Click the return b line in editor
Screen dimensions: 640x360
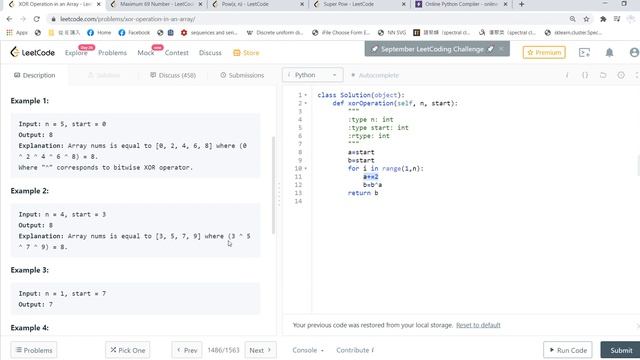click(363, 193)
